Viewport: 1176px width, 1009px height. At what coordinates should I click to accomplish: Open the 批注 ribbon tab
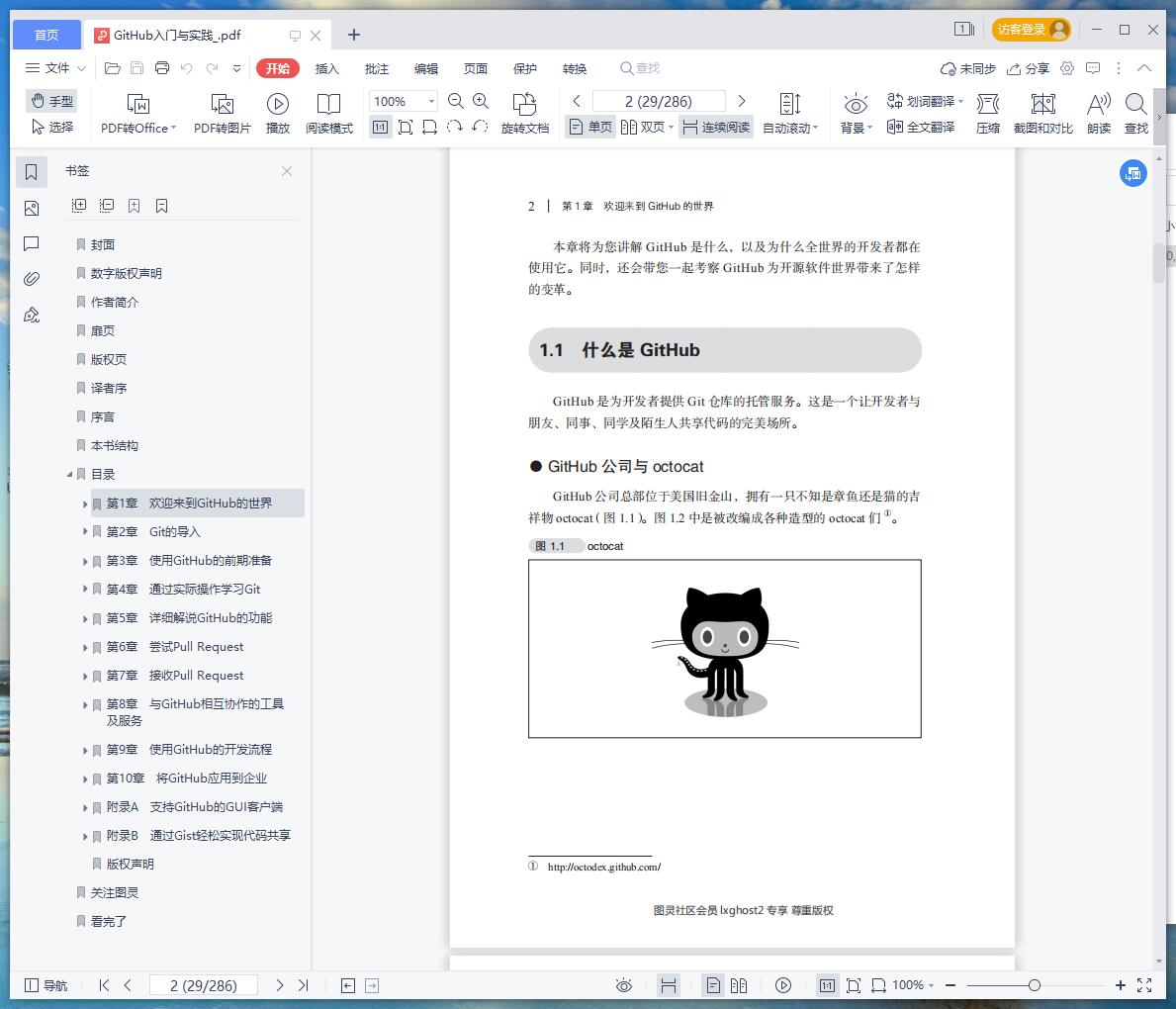click(x=377, y=68)
